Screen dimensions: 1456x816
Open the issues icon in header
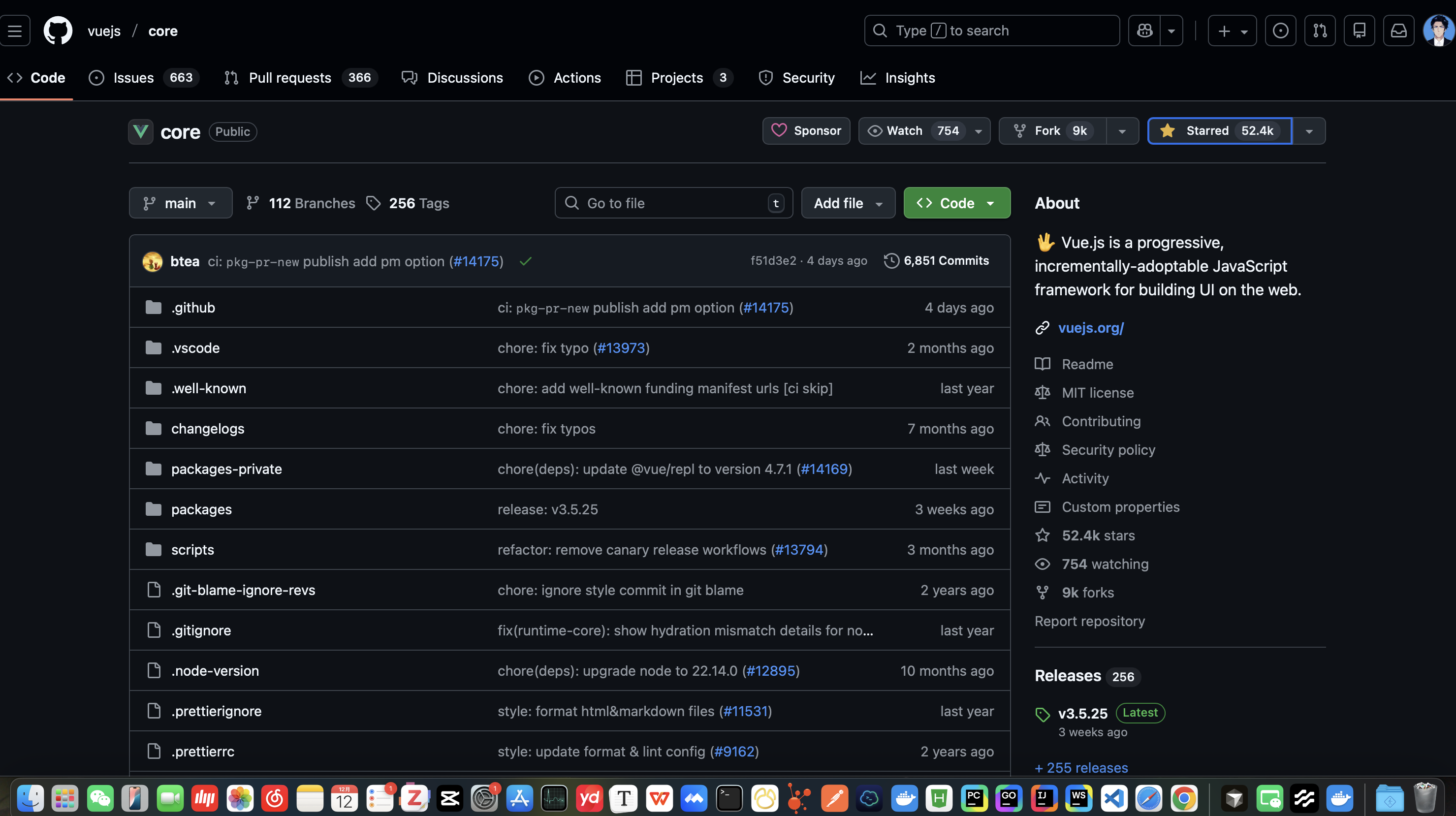pyautogui.click(x=1280, y=31)
